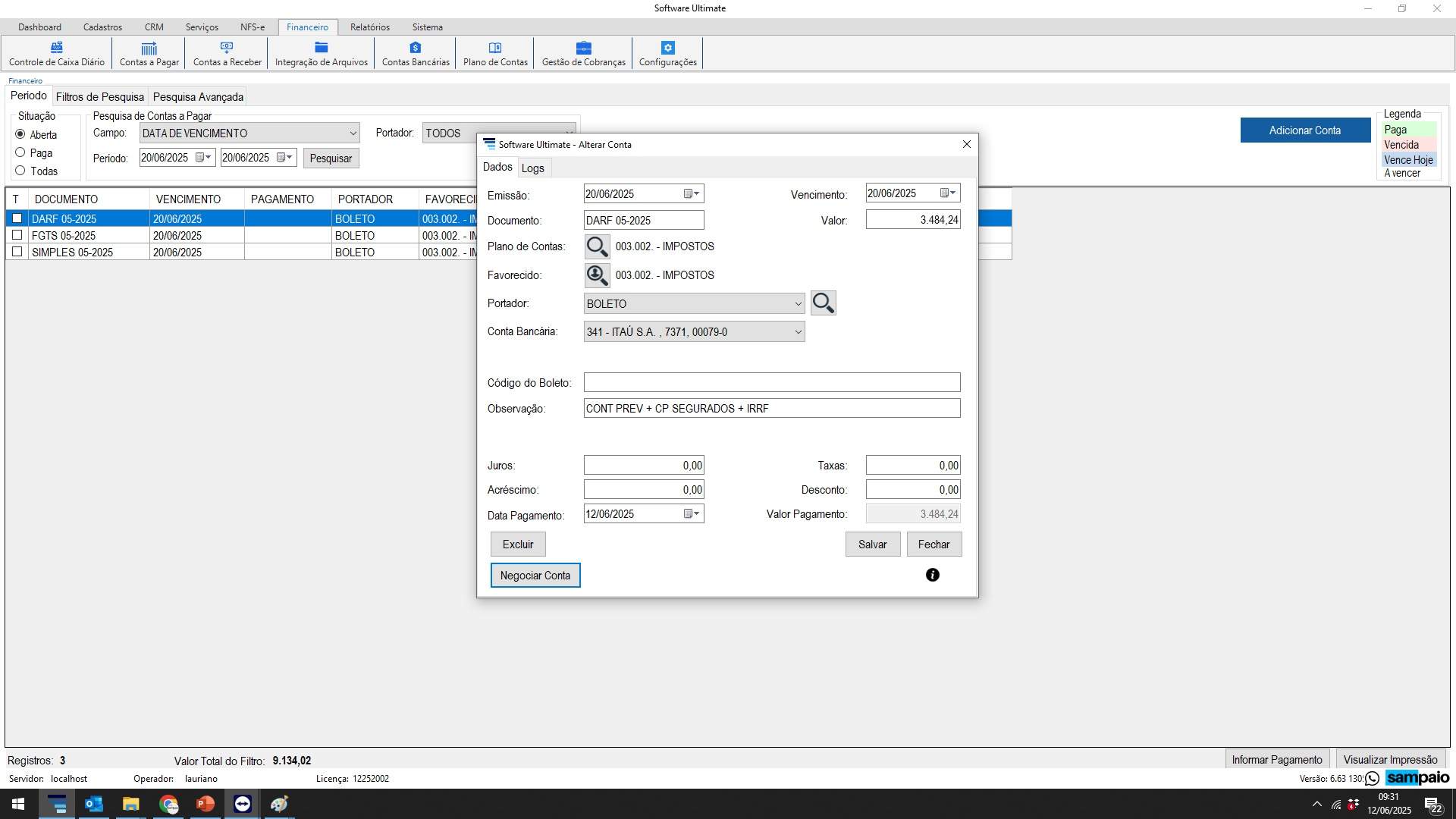Click Código do Boleto input field

click(772, 382)
